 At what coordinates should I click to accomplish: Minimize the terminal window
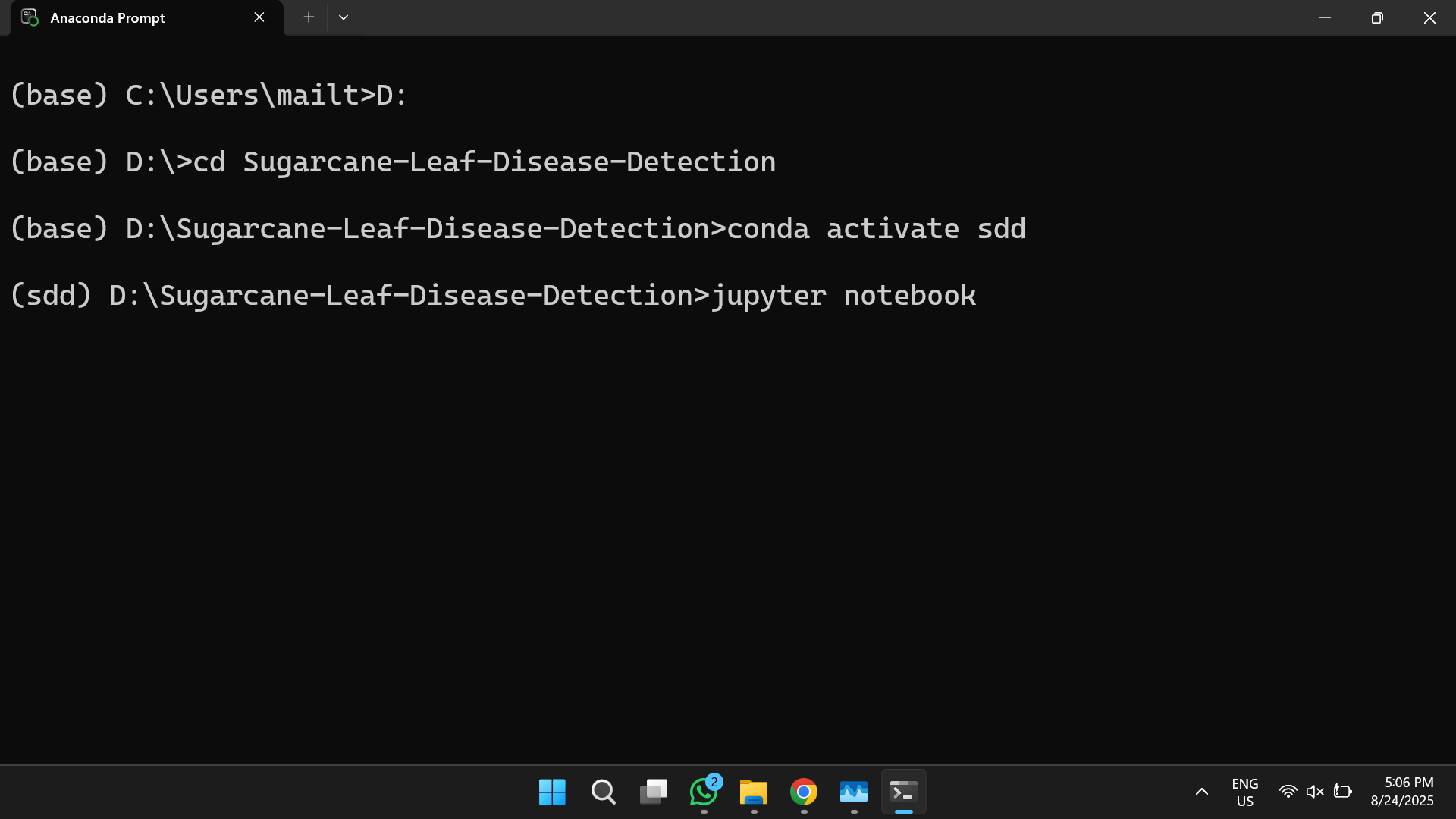pos(1325,17)
